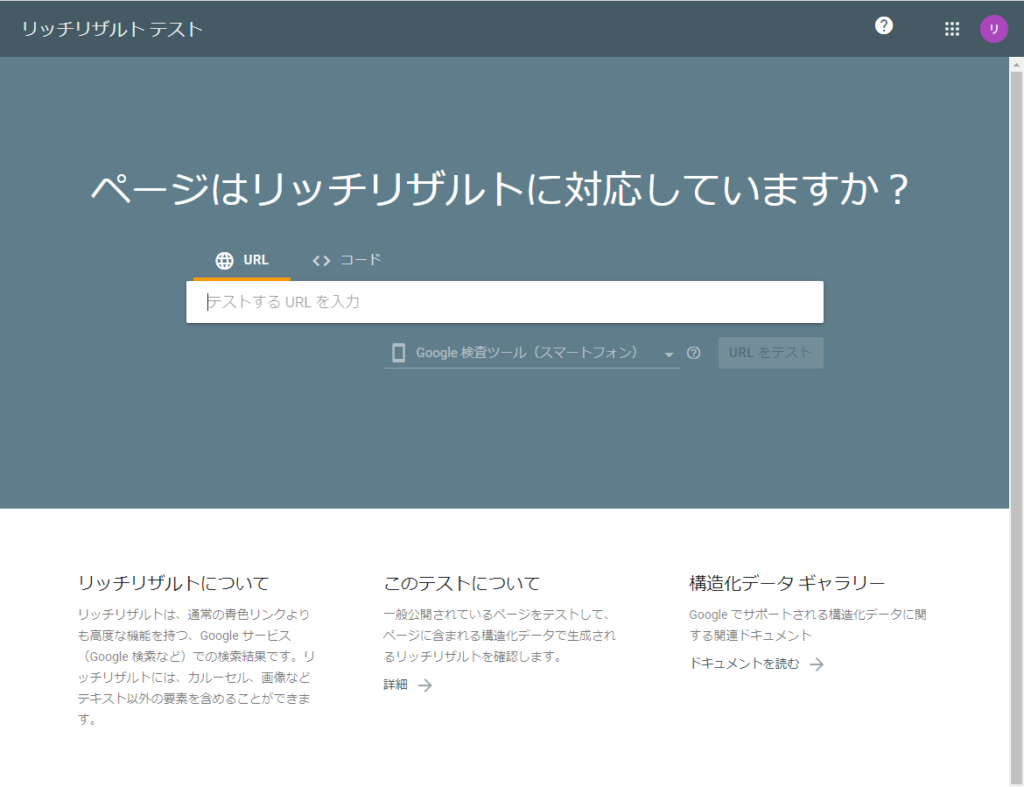1024x787 pixels.
Task: Click the heading 構造化データ ギャラリー
Action: (x=787, y=583)
